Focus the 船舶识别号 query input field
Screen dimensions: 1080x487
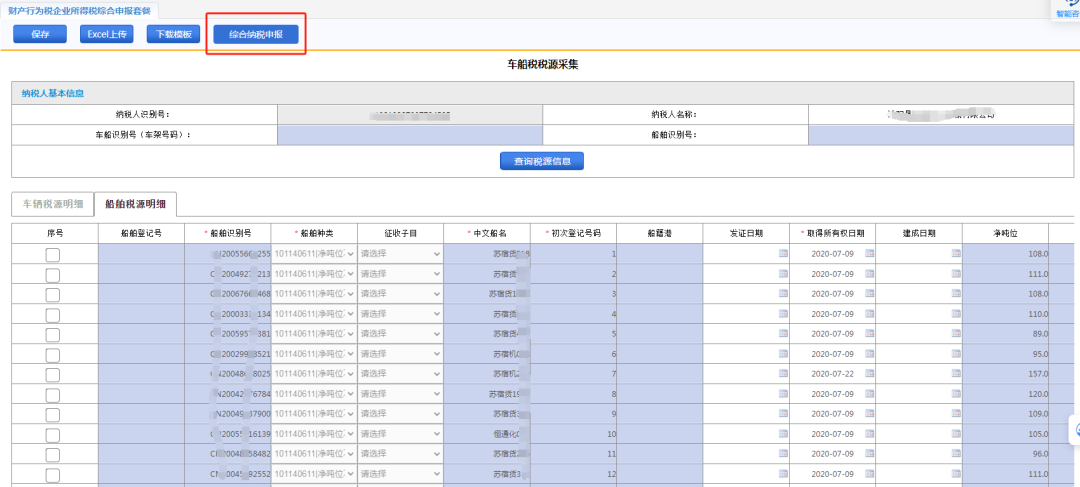[x=941, y=135]
